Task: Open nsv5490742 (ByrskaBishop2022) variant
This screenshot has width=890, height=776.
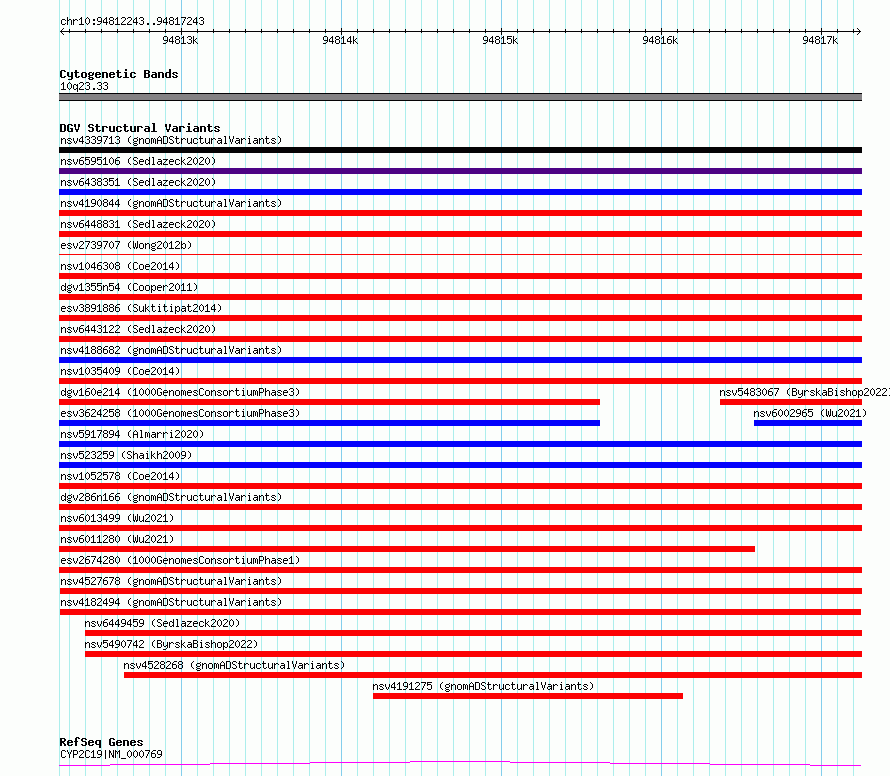Action: pyautogui.click(x=171, y=644)
